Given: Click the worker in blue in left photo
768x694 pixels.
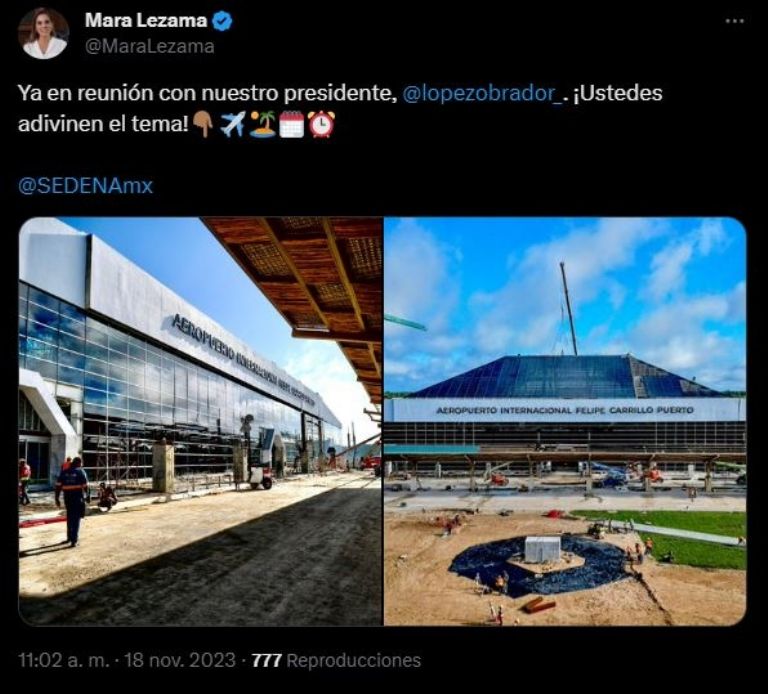Looking at the screenshot, I should pyautogui.click(x=72, y=501).
